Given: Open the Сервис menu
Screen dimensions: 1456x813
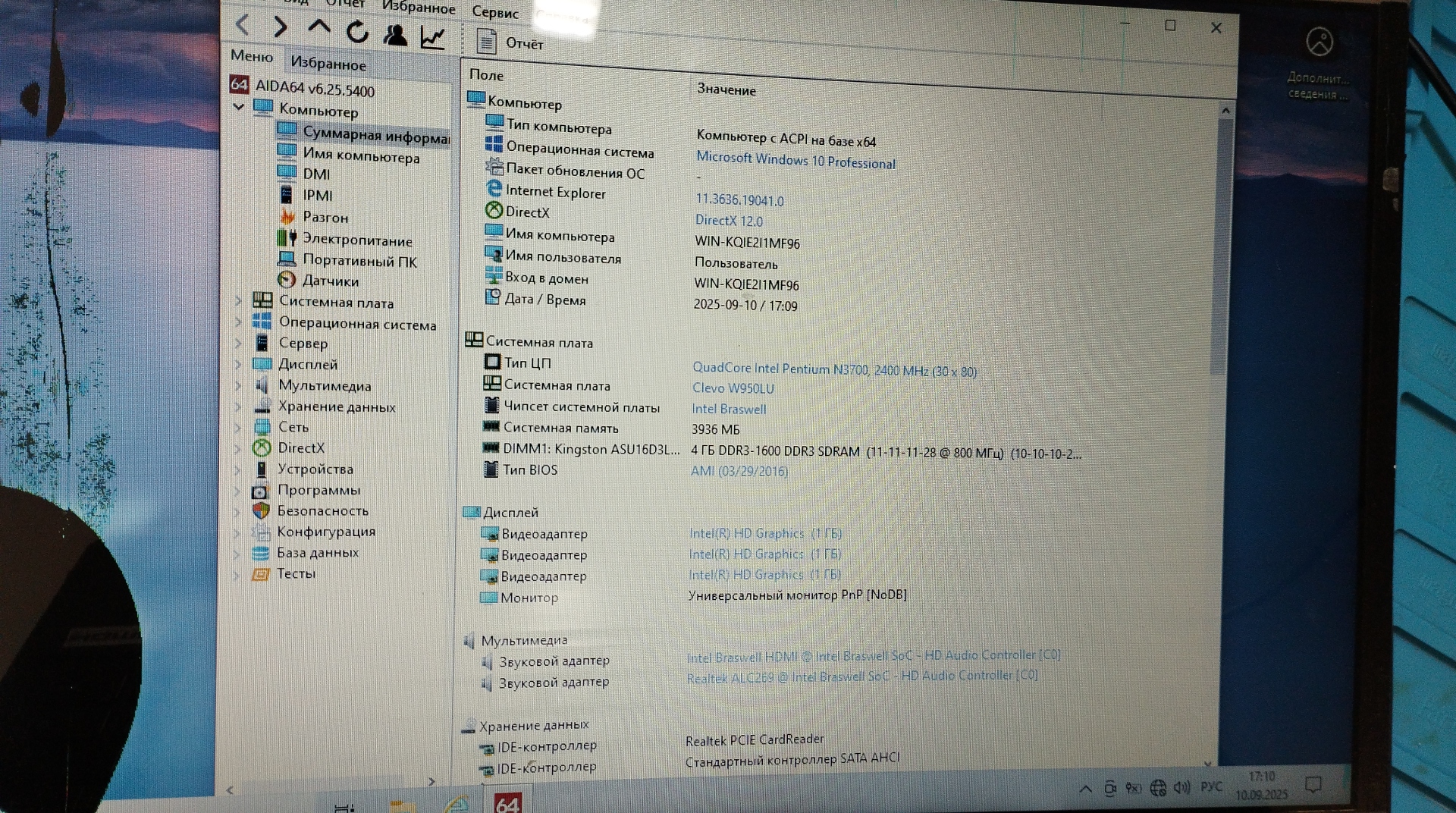Looking at the screenshot, I should point(495,12).
